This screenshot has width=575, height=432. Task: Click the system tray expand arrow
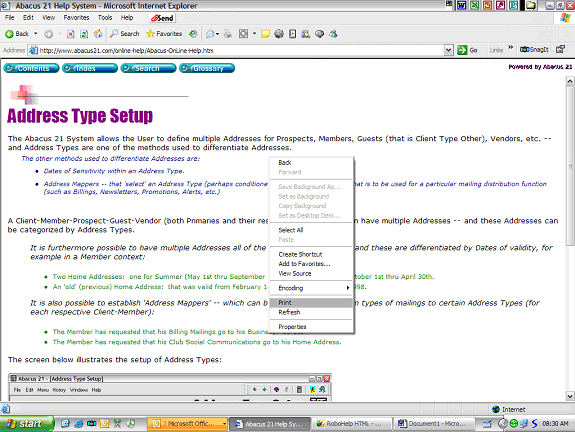point(503,424)
